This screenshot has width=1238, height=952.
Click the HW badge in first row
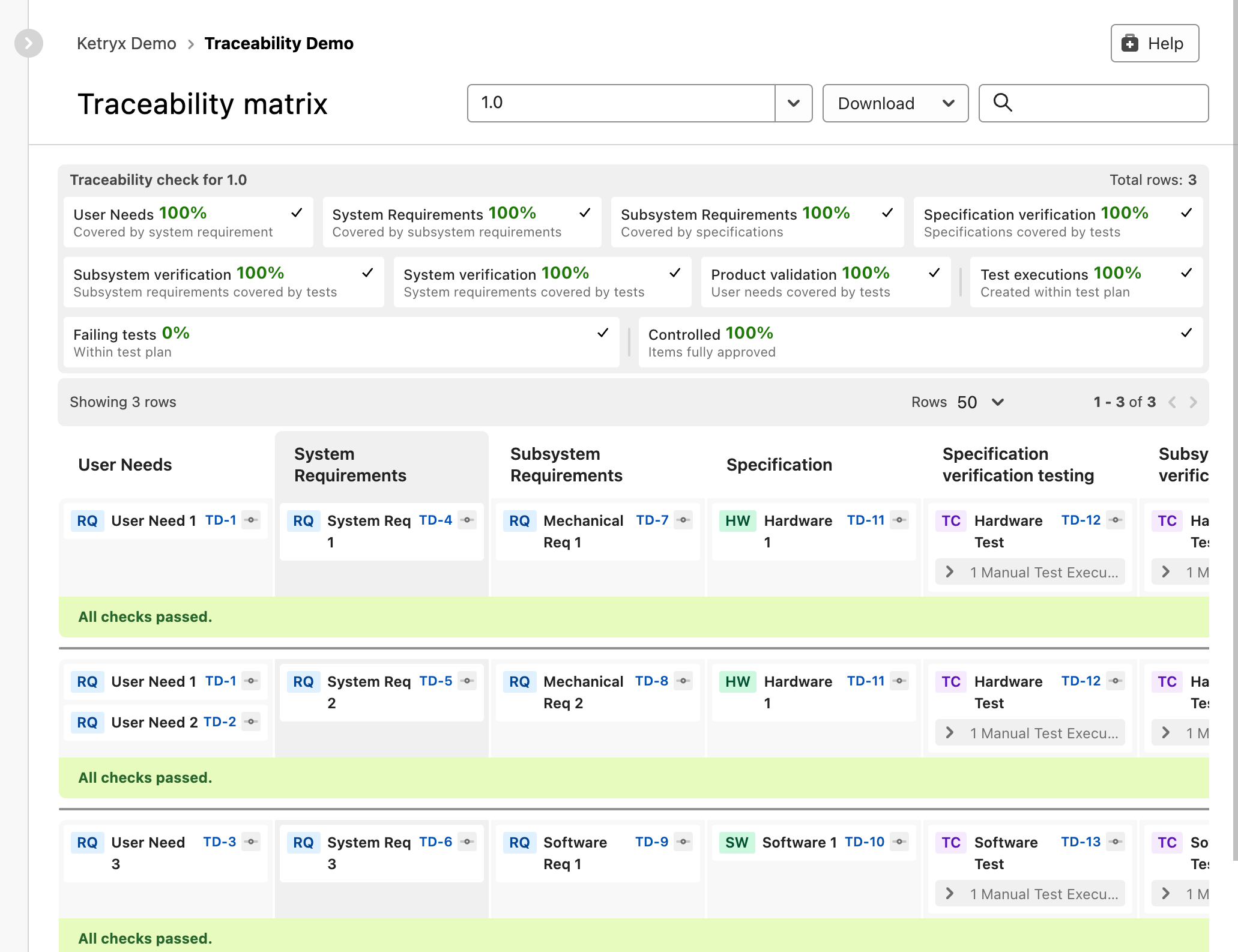tap(737, 520)
